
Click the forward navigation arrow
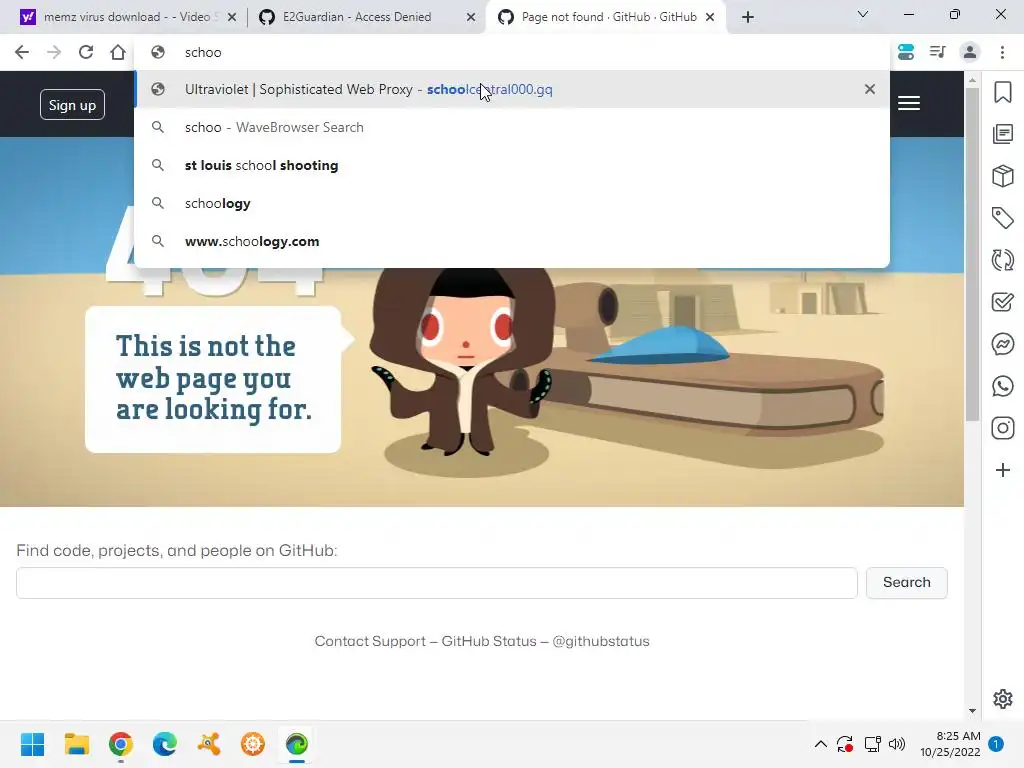(54, 52)
